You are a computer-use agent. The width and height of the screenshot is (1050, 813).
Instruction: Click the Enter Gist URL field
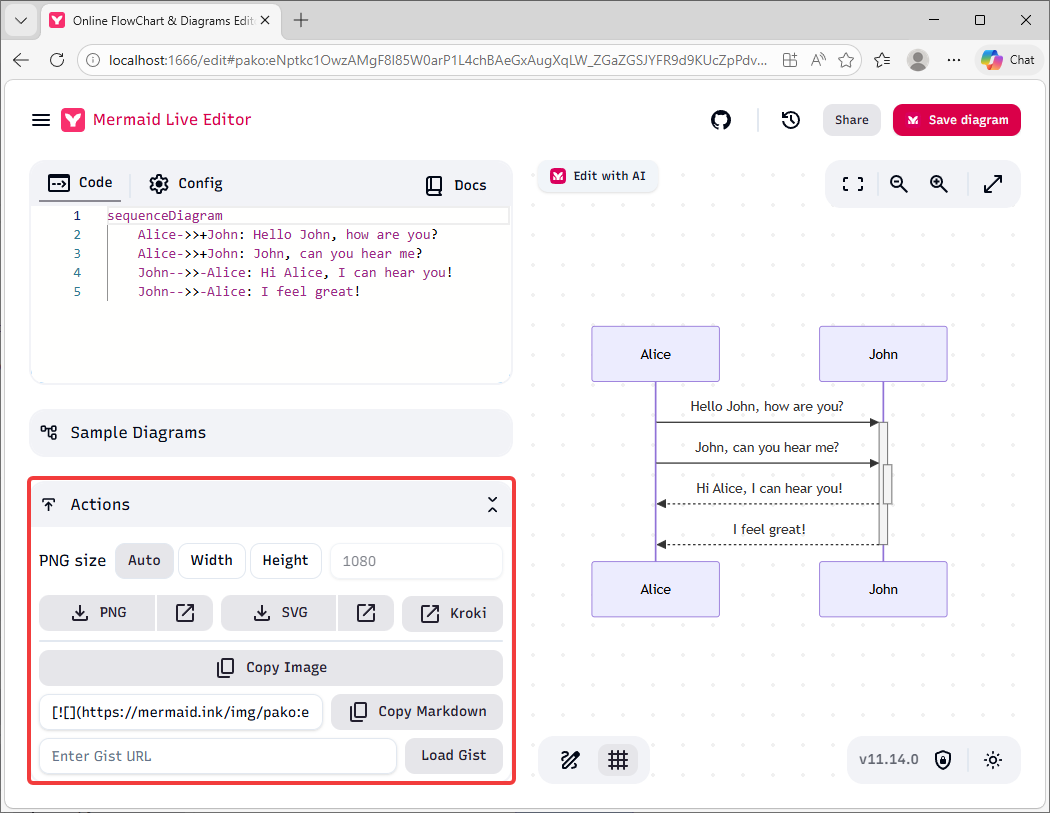pyautogui.click(x=218, y=756)
